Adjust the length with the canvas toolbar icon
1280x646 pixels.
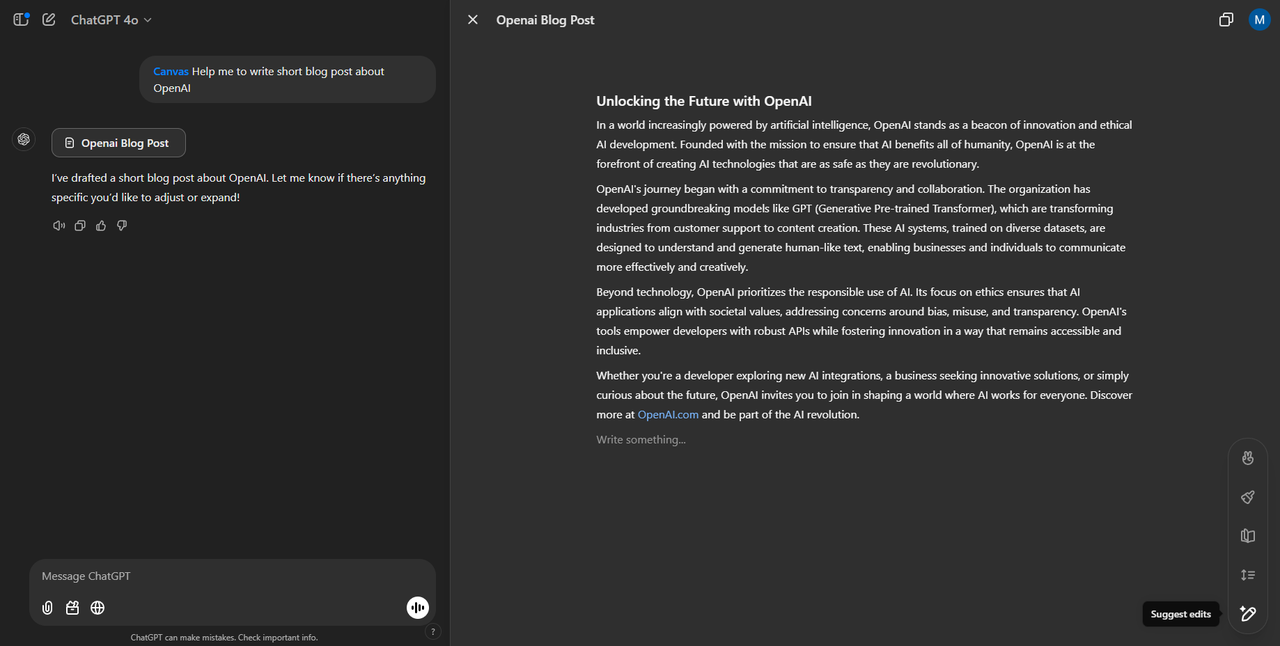tap(1247, 575)
